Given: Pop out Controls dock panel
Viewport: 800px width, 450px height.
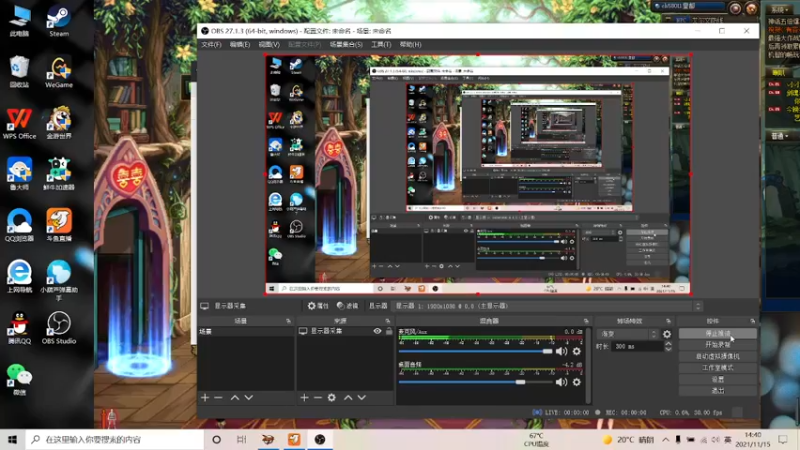Looking at the screenshot, I should [753, 321].
